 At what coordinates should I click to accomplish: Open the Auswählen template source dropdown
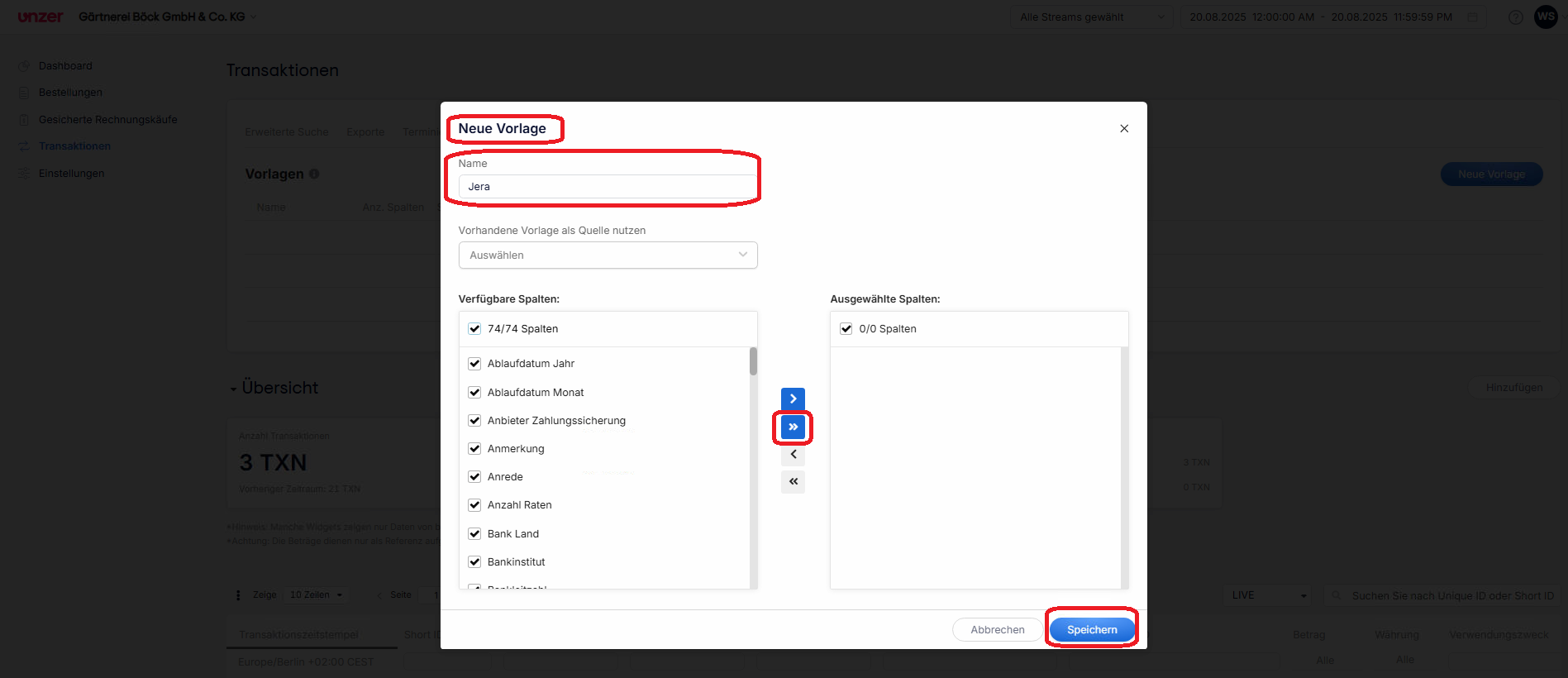pyautogui.click(x=608, y=255)
